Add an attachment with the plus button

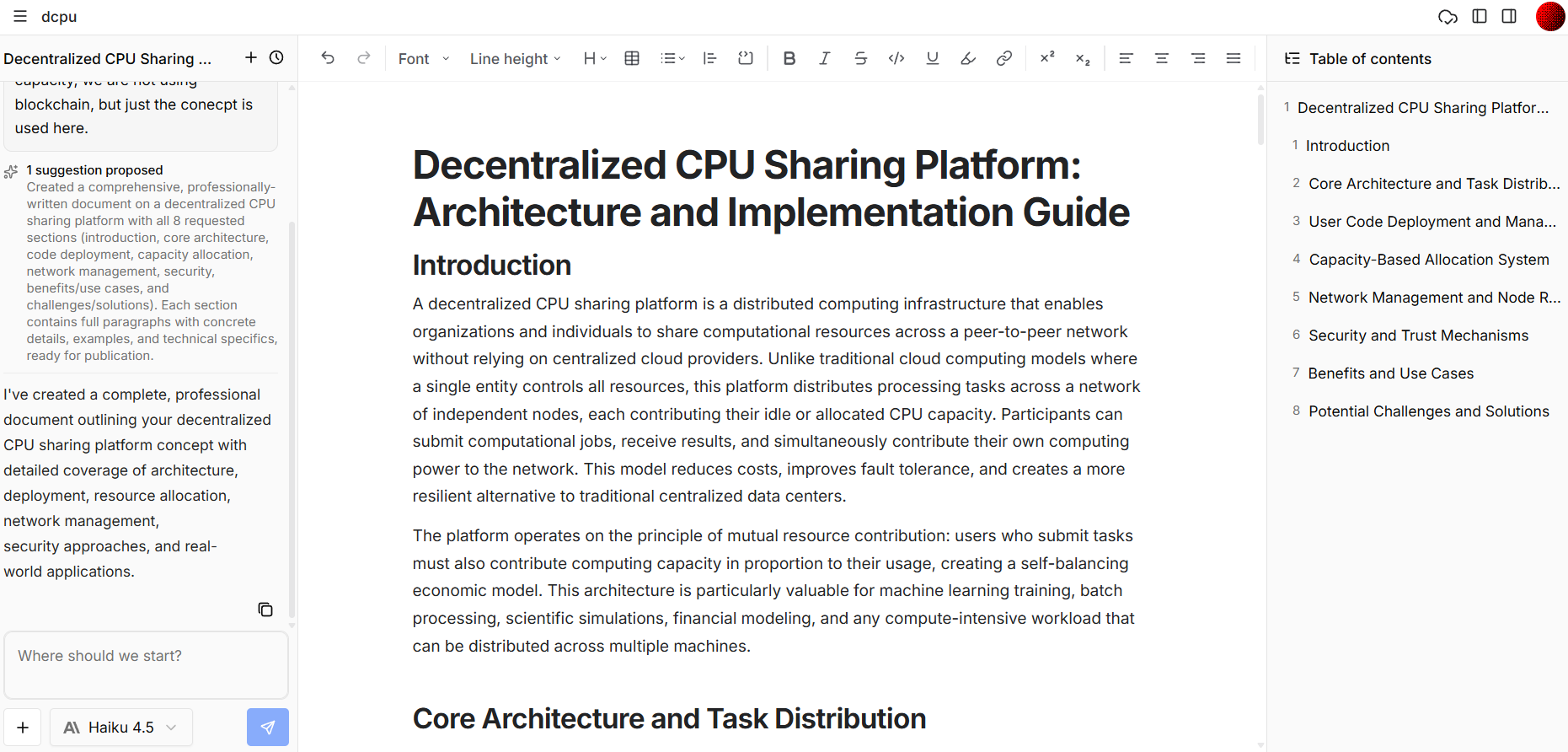pyautogui.click(x=23, y=728)
